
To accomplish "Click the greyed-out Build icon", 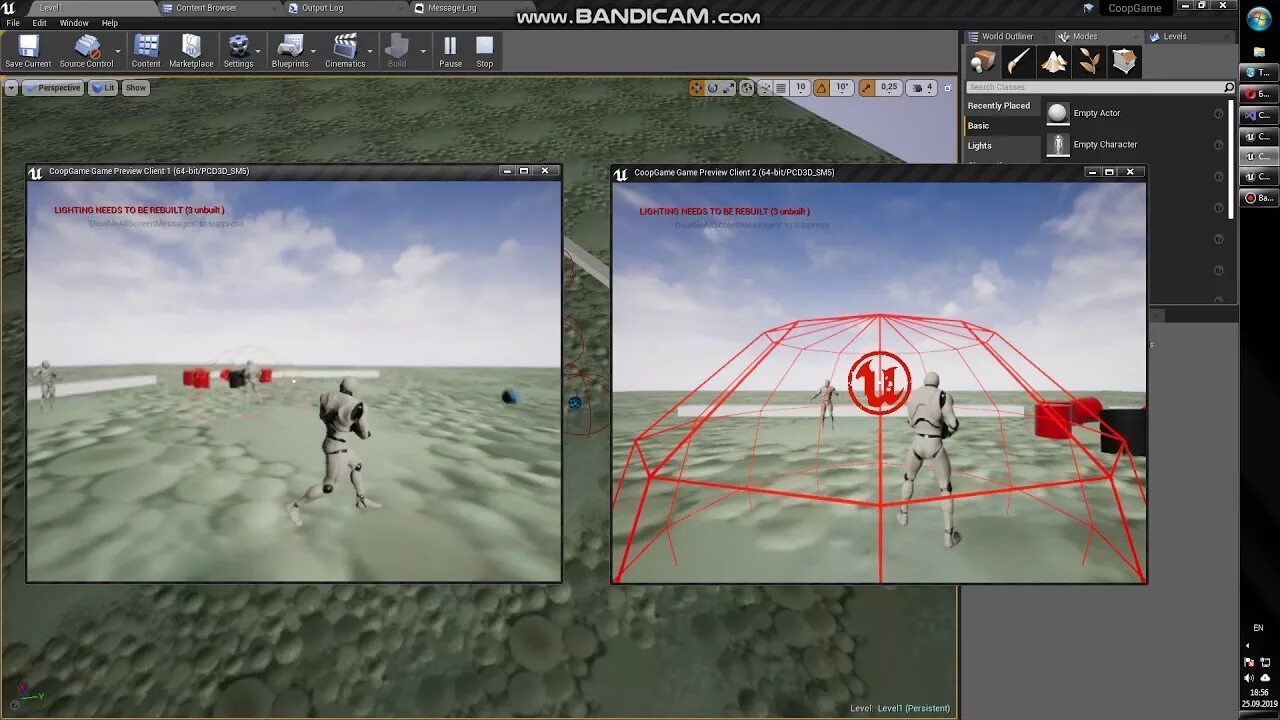I will [x=397, y=46].
